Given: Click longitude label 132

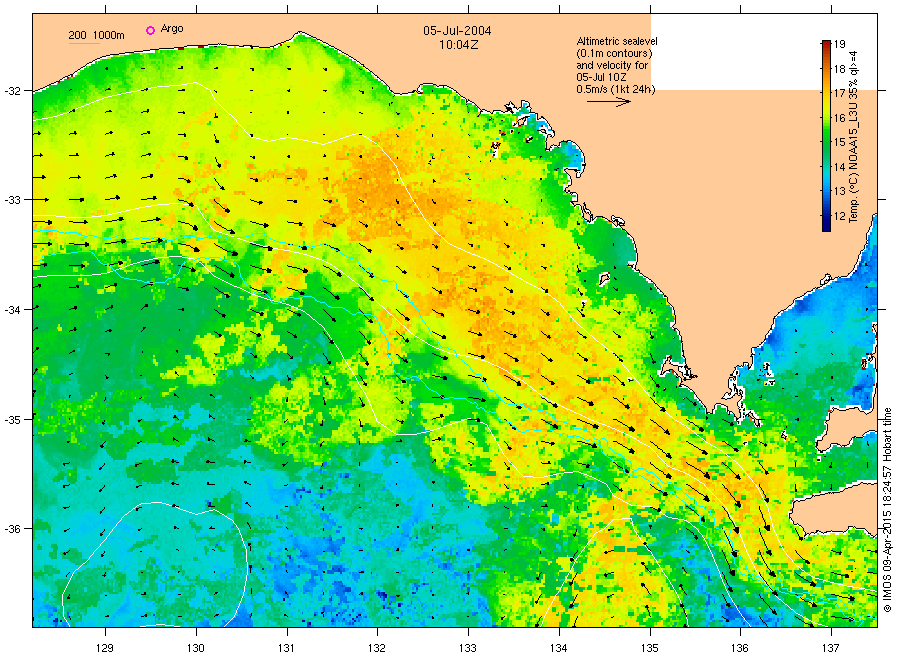Looking at the screenshot, I should (377, 648).
